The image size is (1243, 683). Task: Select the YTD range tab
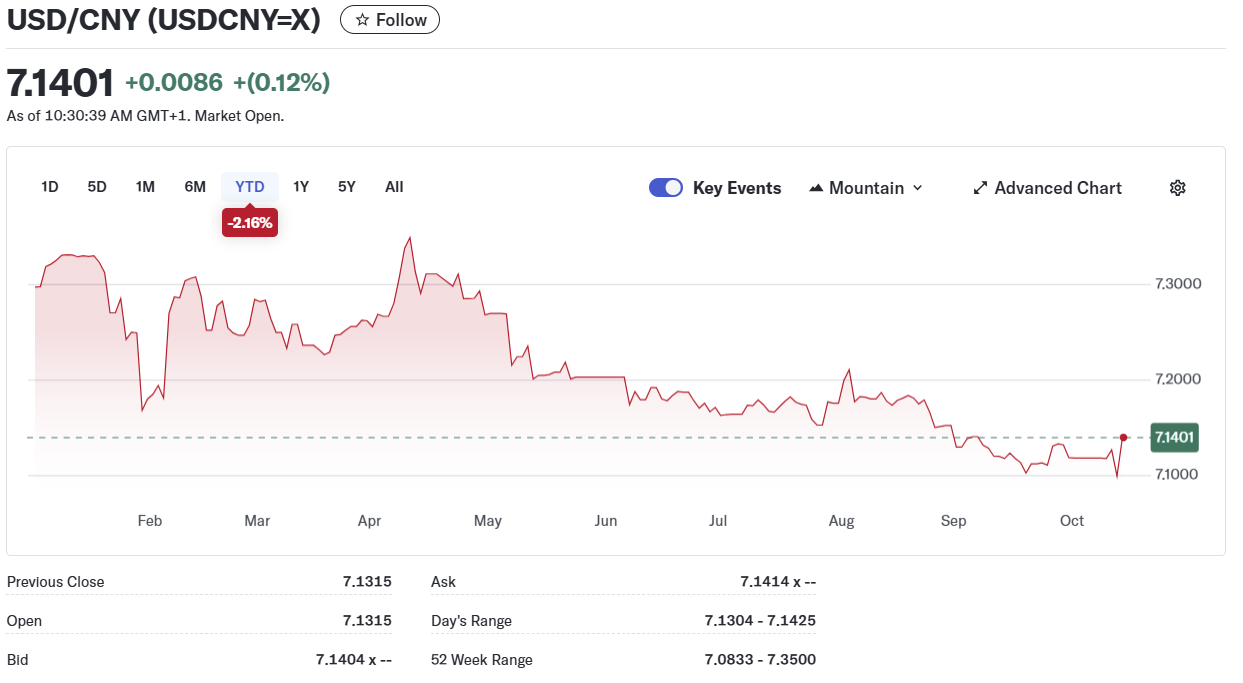click(x=250, y=187)
